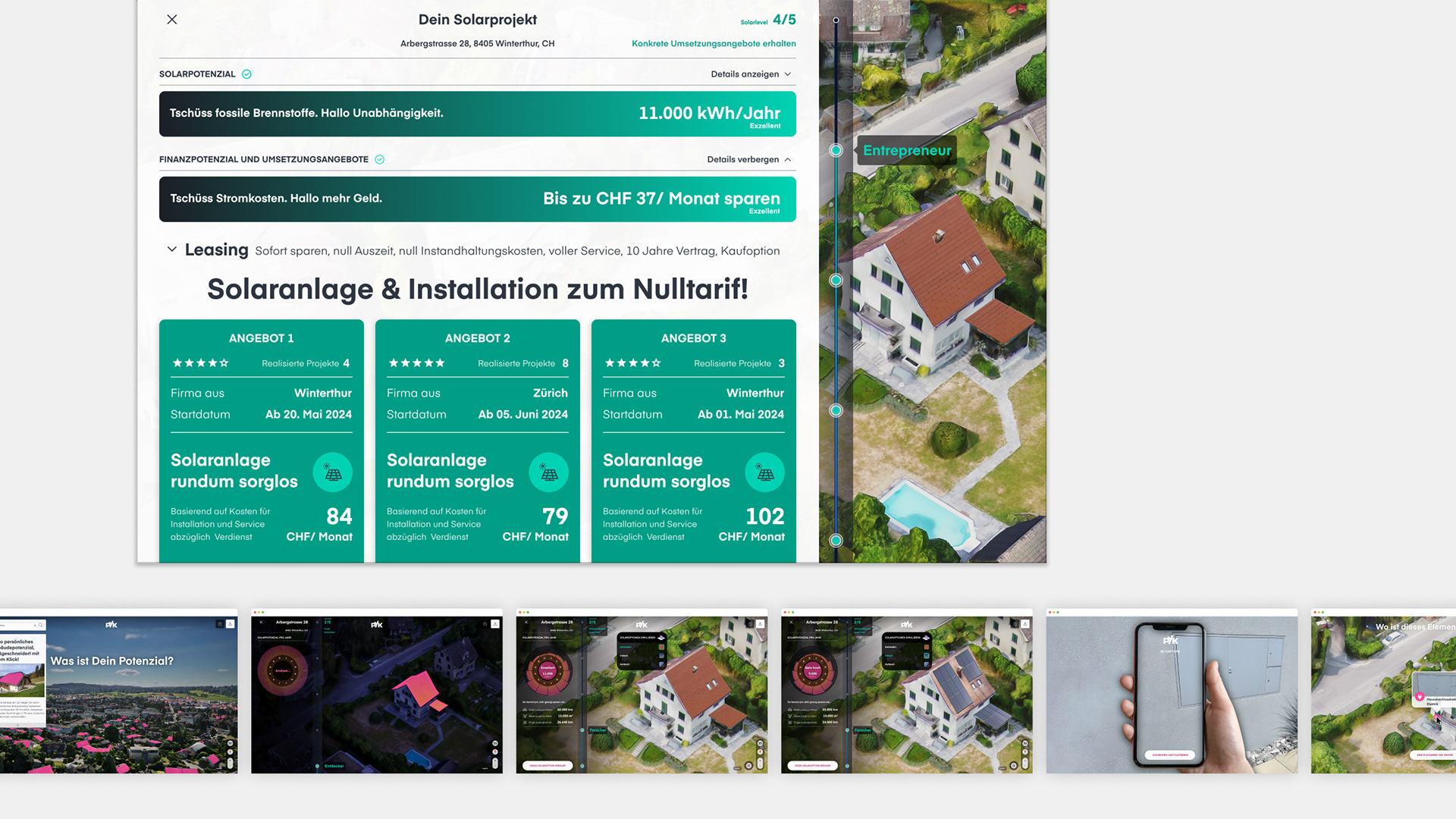1456x819 pixels.
Task: Click the Finanzpotenzial green checkmark icon
Action: pyautogui.click(x=380, y=160)
